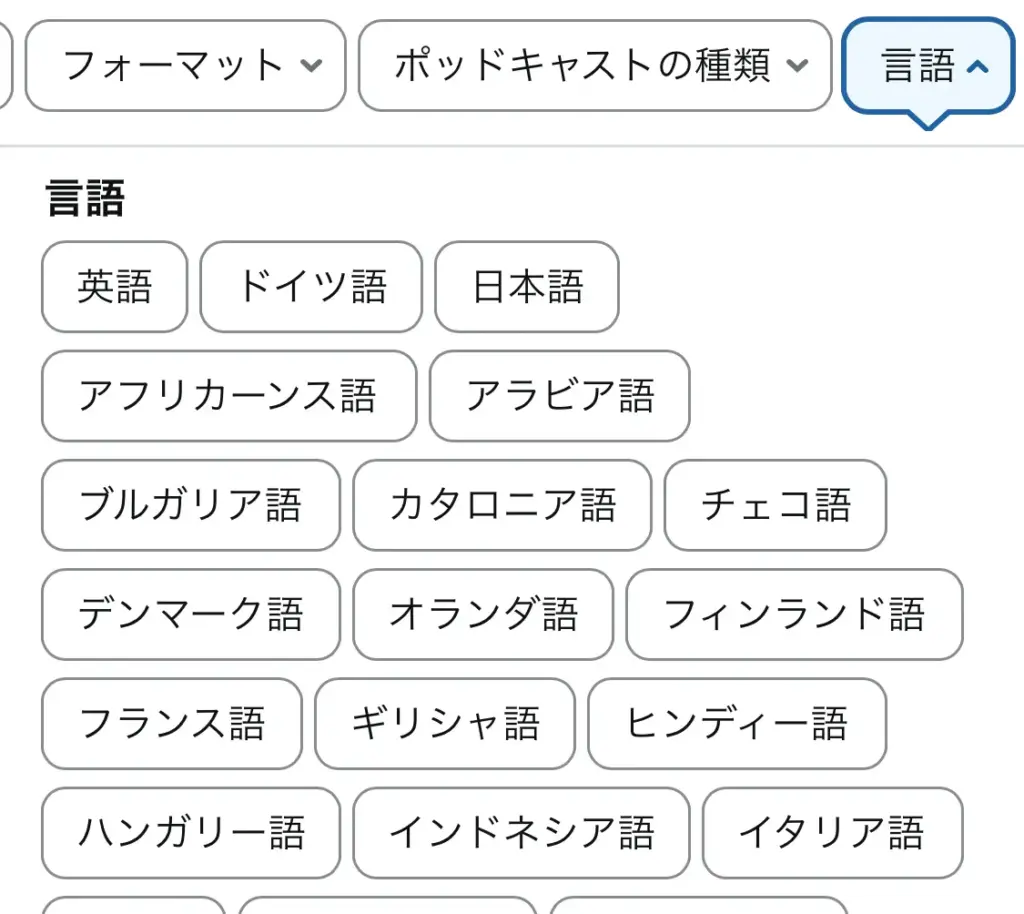
Task: Select アフリカーンス語 from the language list
Action: pos(228,397)
